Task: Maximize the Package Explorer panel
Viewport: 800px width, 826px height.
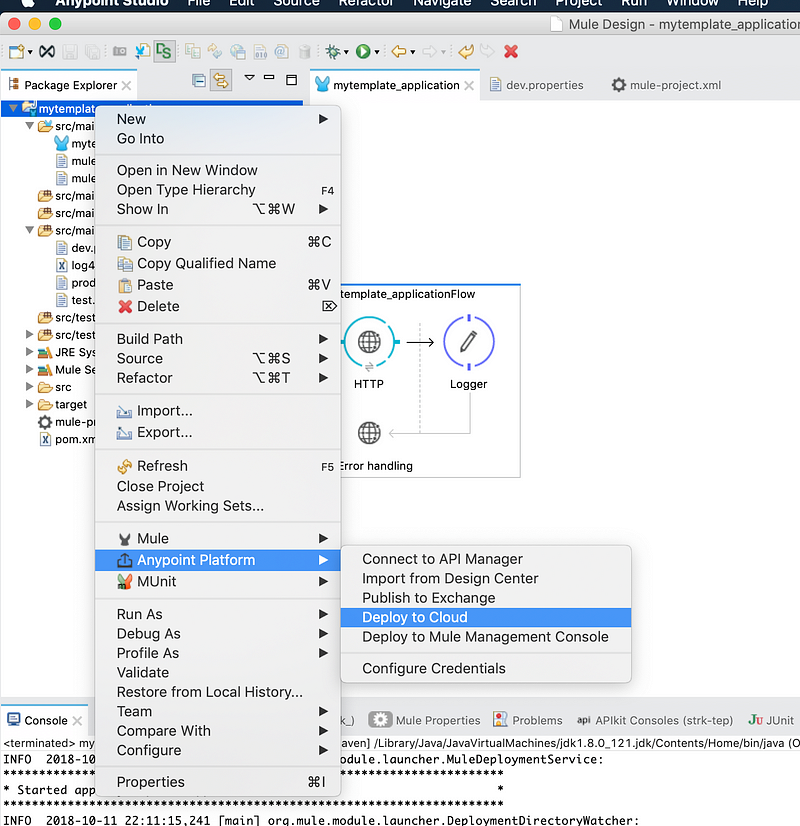Action: [x=291, y=80]
